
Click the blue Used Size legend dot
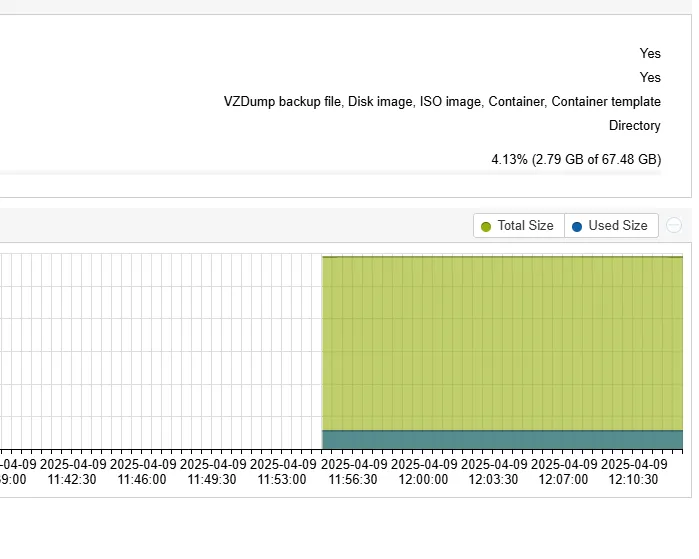click(x=577, y=226)
